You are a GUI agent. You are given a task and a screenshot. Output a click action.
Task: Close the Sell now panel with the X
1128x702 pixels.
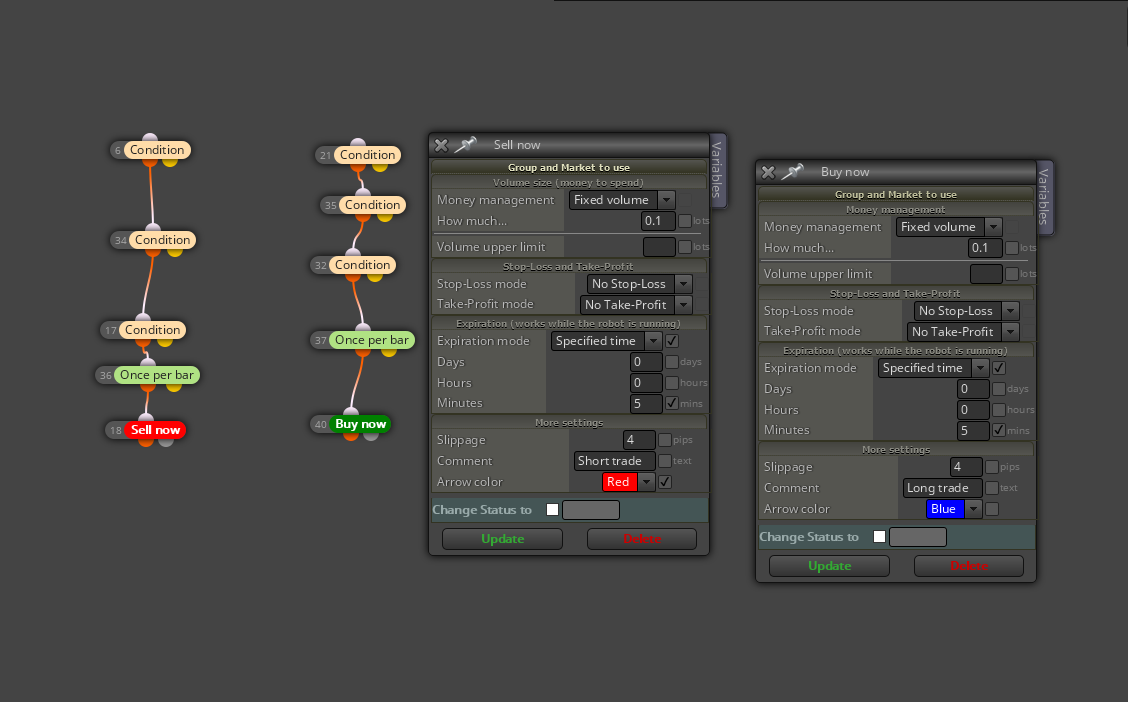(441, 145)
